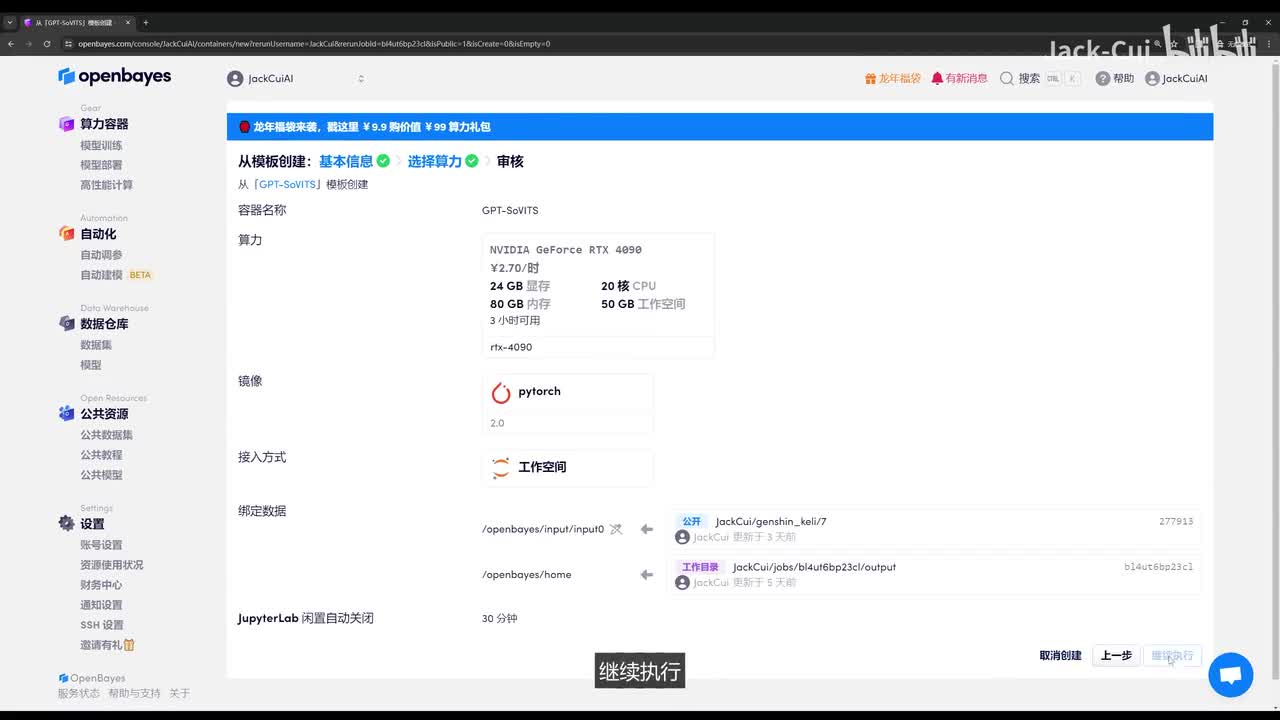
Task: Click the 龙年福袋 gift icon
Action: point(870,78)
